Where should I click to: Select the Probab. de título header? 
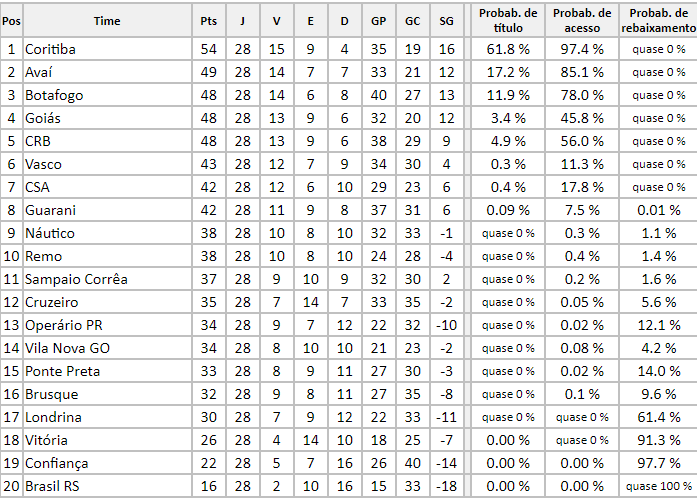pyautogui.click(x=508, y=20)
